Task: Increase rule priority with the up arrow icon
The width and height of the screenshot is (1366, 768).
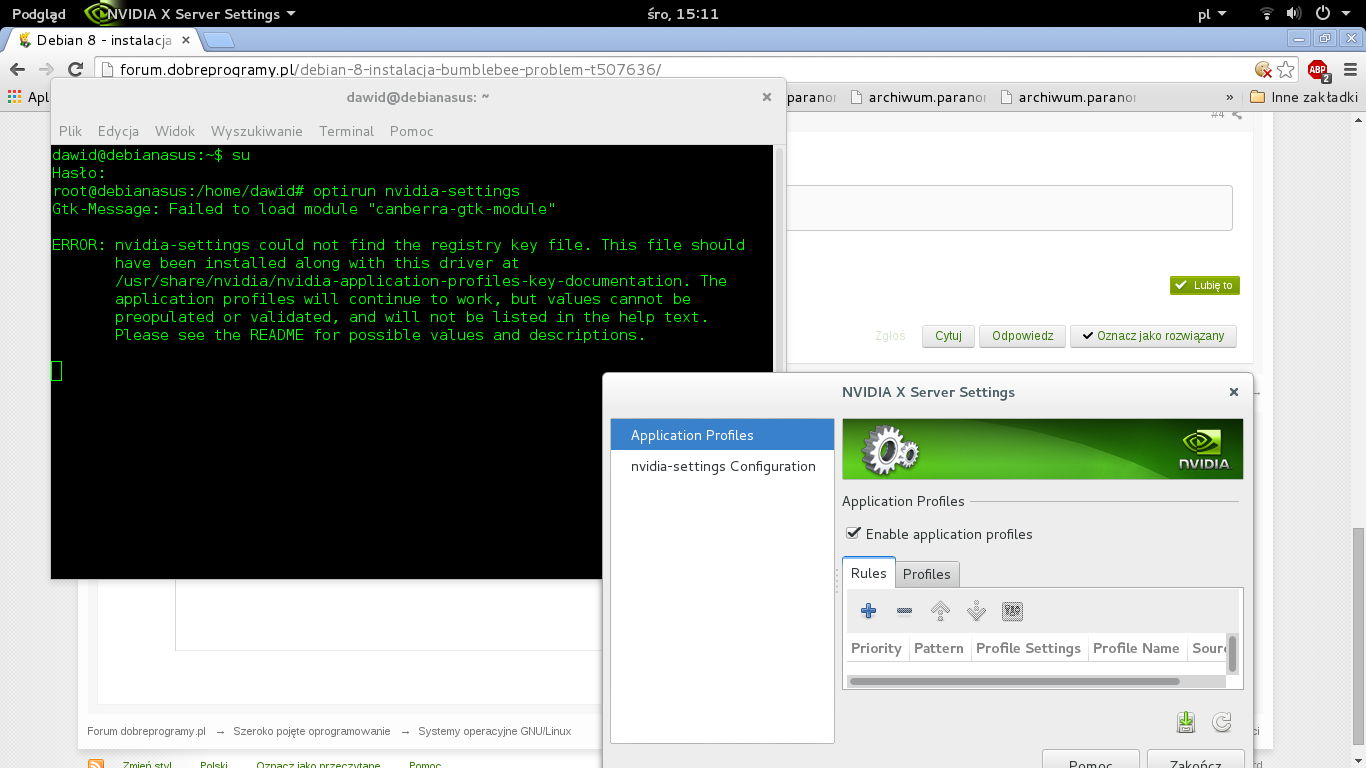Action: 940,611
